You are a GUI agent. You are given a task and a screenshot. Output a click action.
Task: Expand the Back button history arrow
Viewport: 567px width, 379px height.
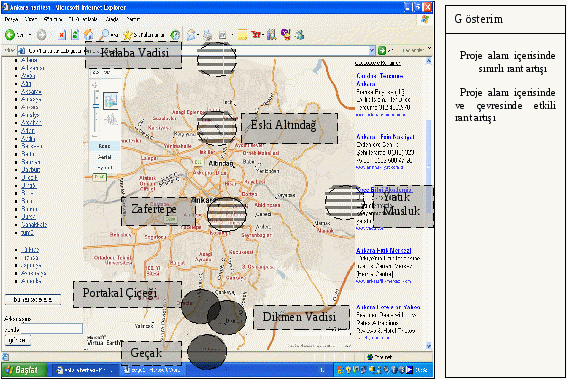click(30, 35)
